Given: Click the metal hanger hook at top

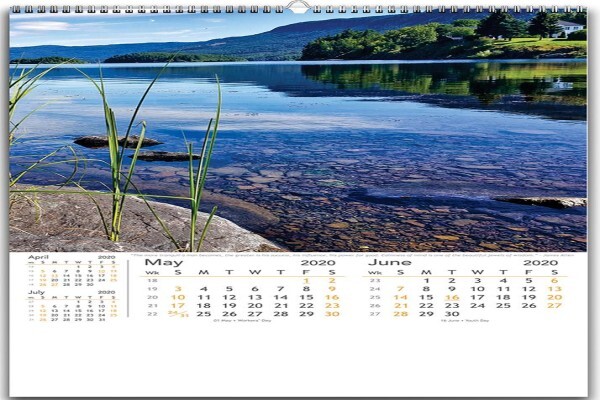Looking at the screenshot, I should (298, 7).
